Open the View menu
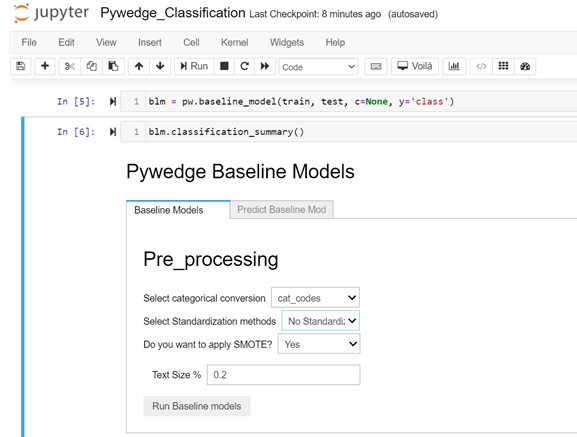This screenshot has height=437, width=577. [106, 43]
